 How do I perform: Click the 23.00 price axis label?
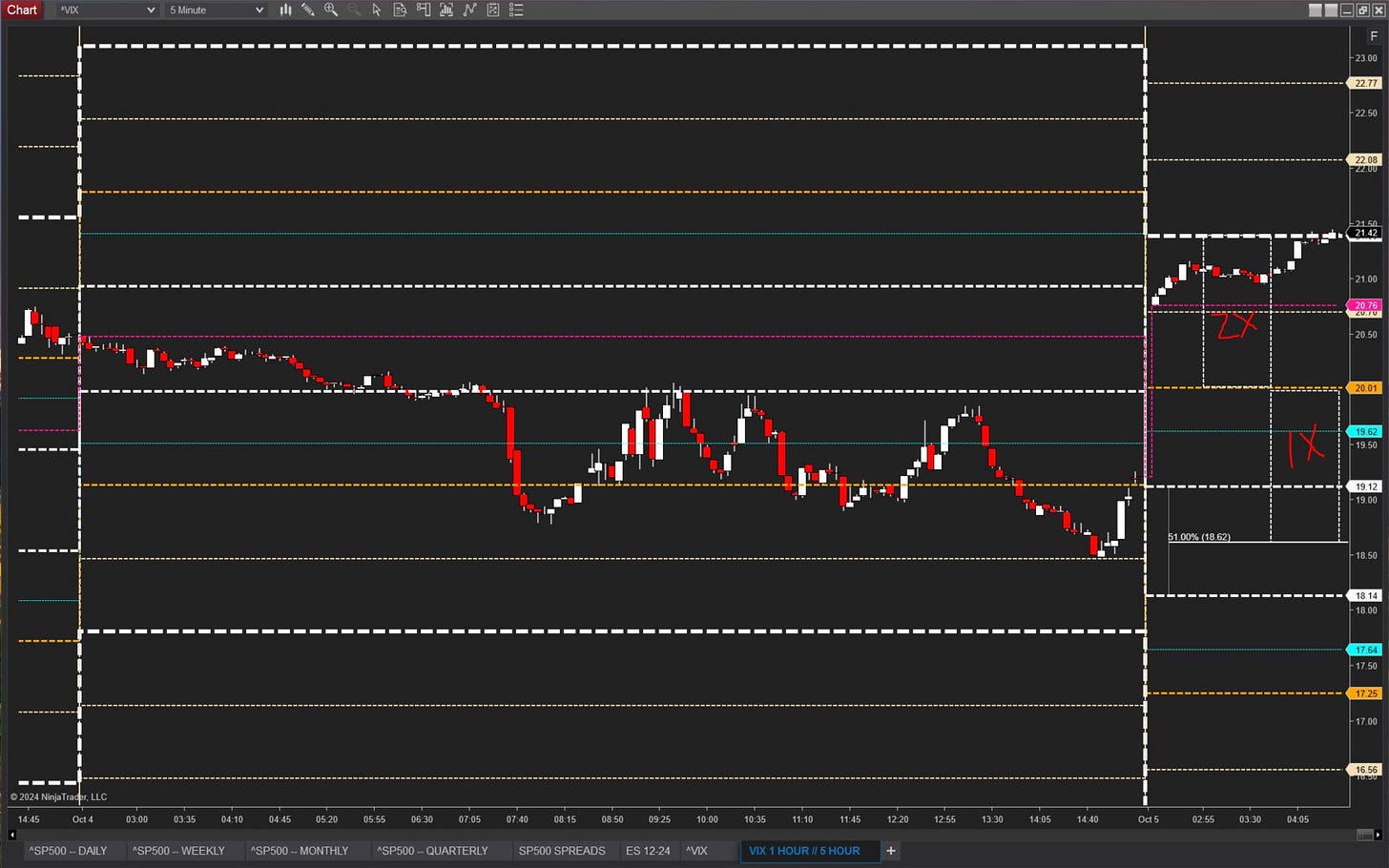tap(1366, 58)
